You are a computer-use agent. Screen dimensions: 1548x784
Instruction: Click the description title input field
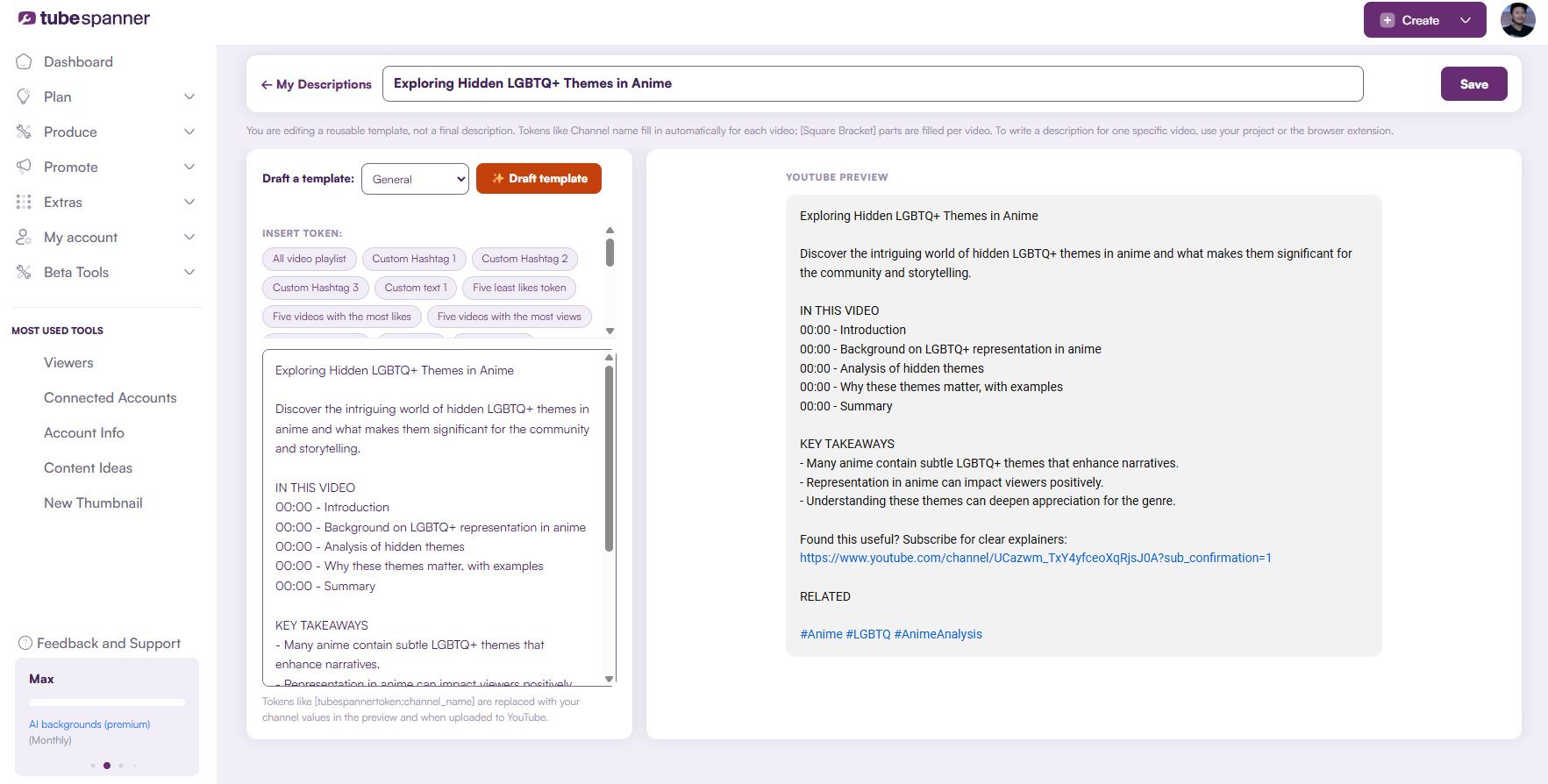click(x=873, y=83)
